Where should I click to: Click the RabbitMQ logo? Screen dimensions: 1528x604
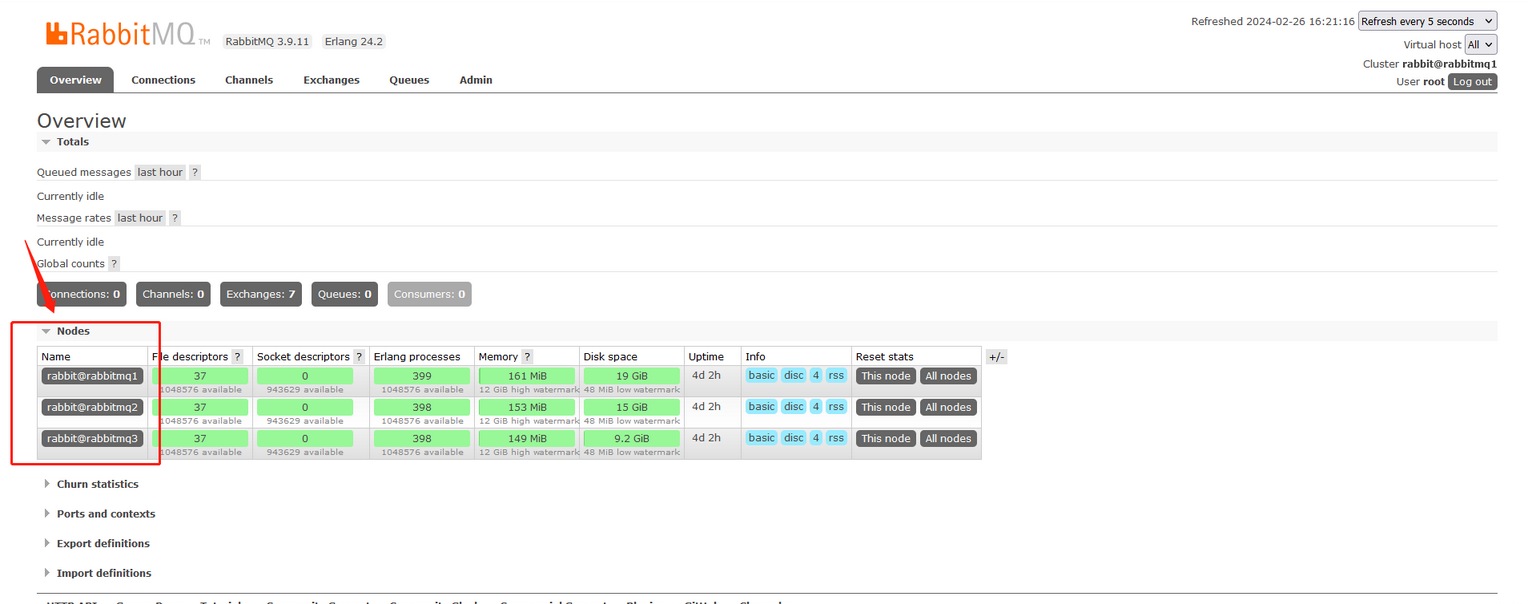[x=127, y=35]
